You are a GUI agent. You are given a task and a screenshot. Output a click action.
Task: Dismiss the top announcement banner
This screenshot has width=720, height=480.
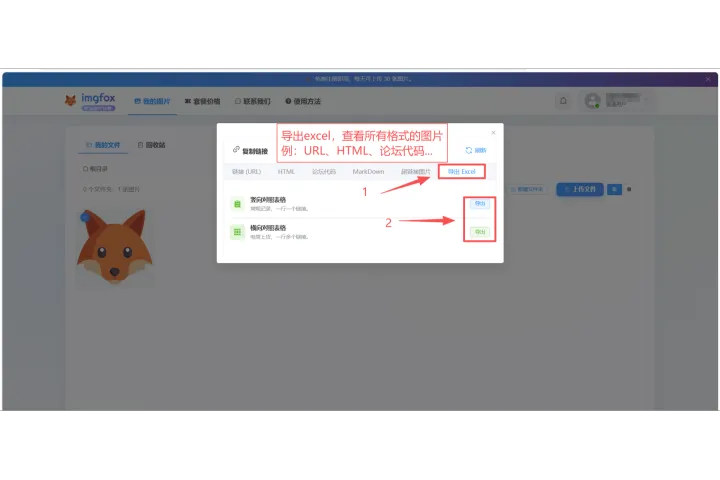tap(708, 79)
